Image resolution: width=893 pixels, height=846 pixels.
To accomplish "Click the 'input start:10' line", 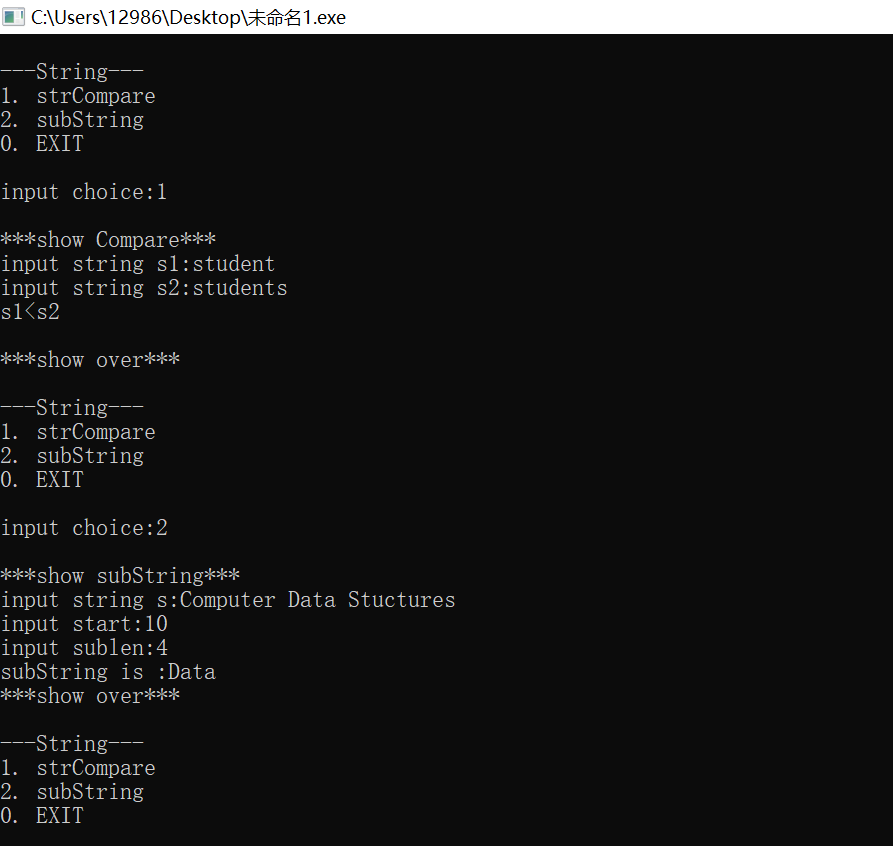I will pos(84,624).
